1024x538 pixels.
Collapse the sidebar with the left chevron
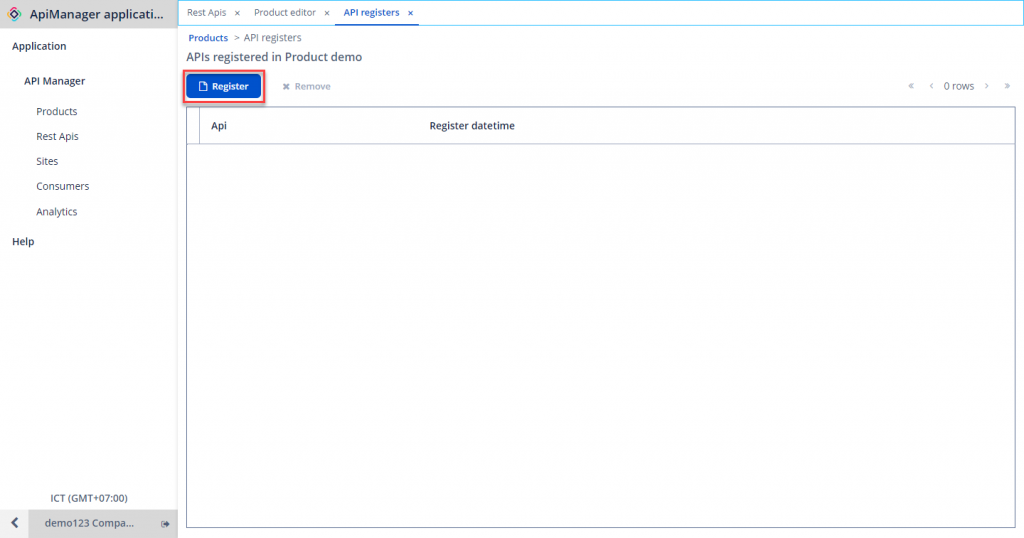pyautogui.click(x=14, y=523)
